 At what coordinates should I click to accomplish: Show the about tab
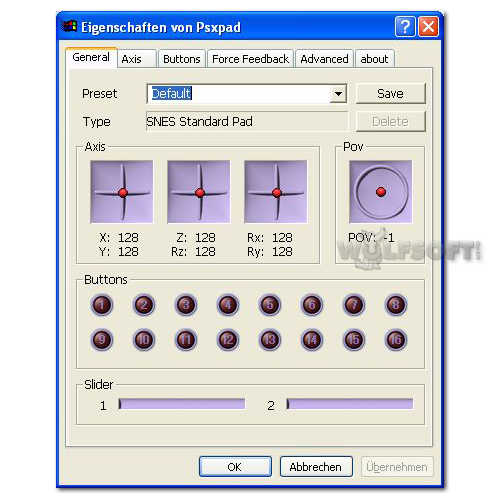pyautogui.click(x=375, y=59)
